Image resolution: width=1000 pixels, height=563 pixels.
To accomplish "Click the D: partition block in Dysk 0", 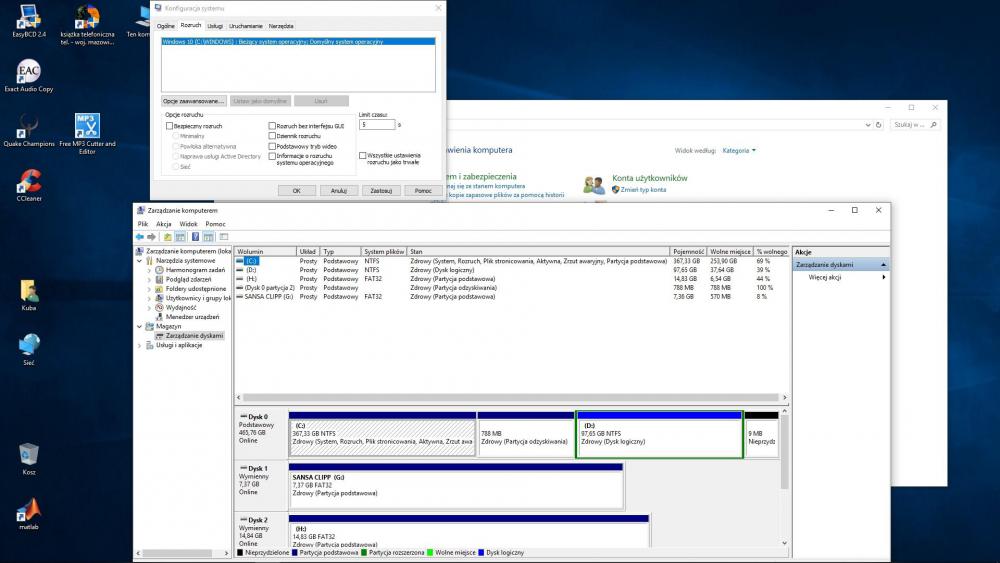I will 659,435.
